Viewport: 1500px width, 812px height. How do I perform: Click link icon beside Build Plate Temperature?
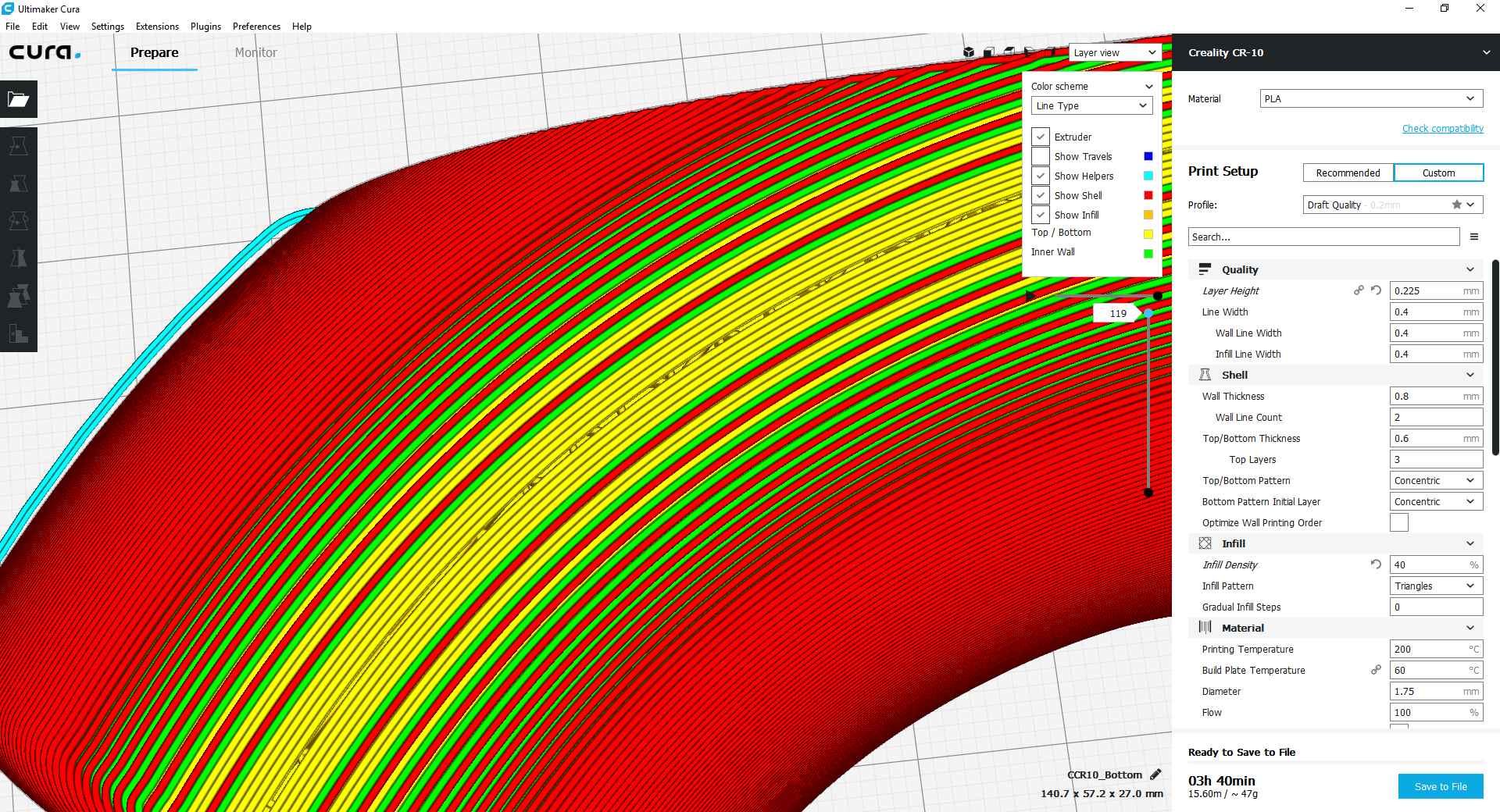1376,670
